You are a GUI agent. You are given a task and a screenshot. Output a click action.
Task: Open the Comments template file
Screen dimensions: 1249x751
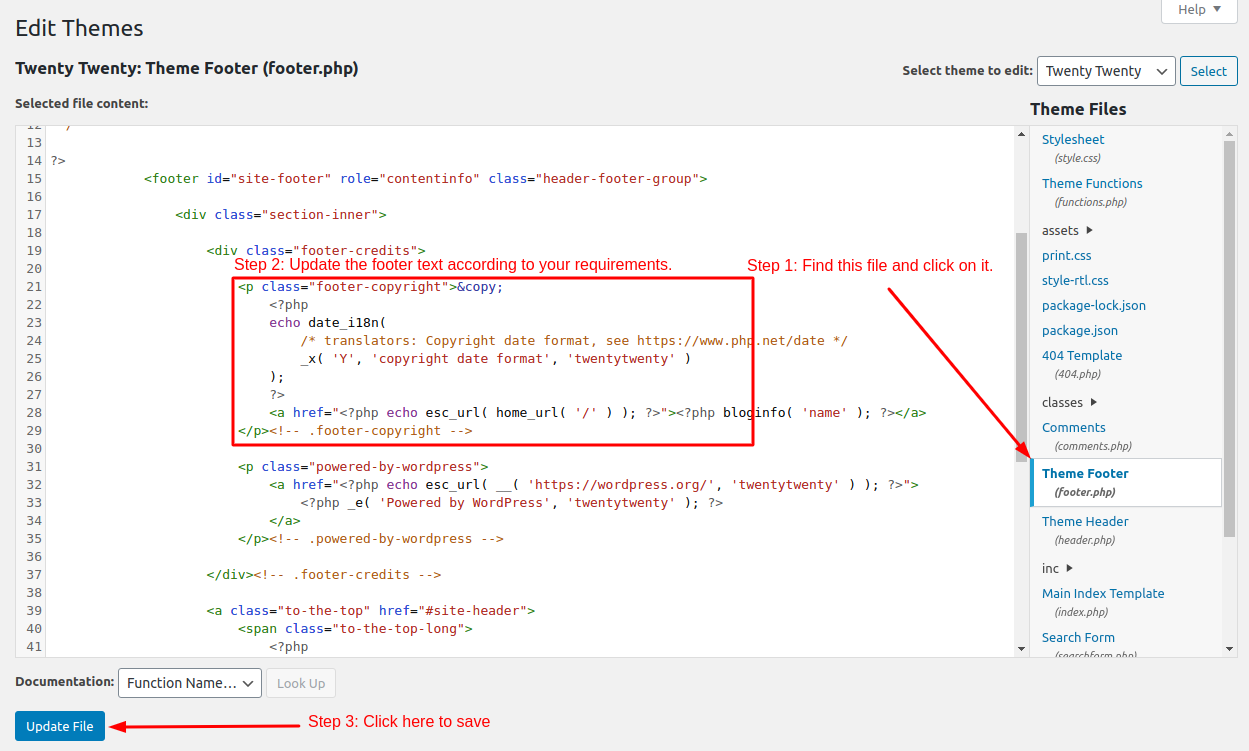pyautogui.click(x=1074, y=428)
